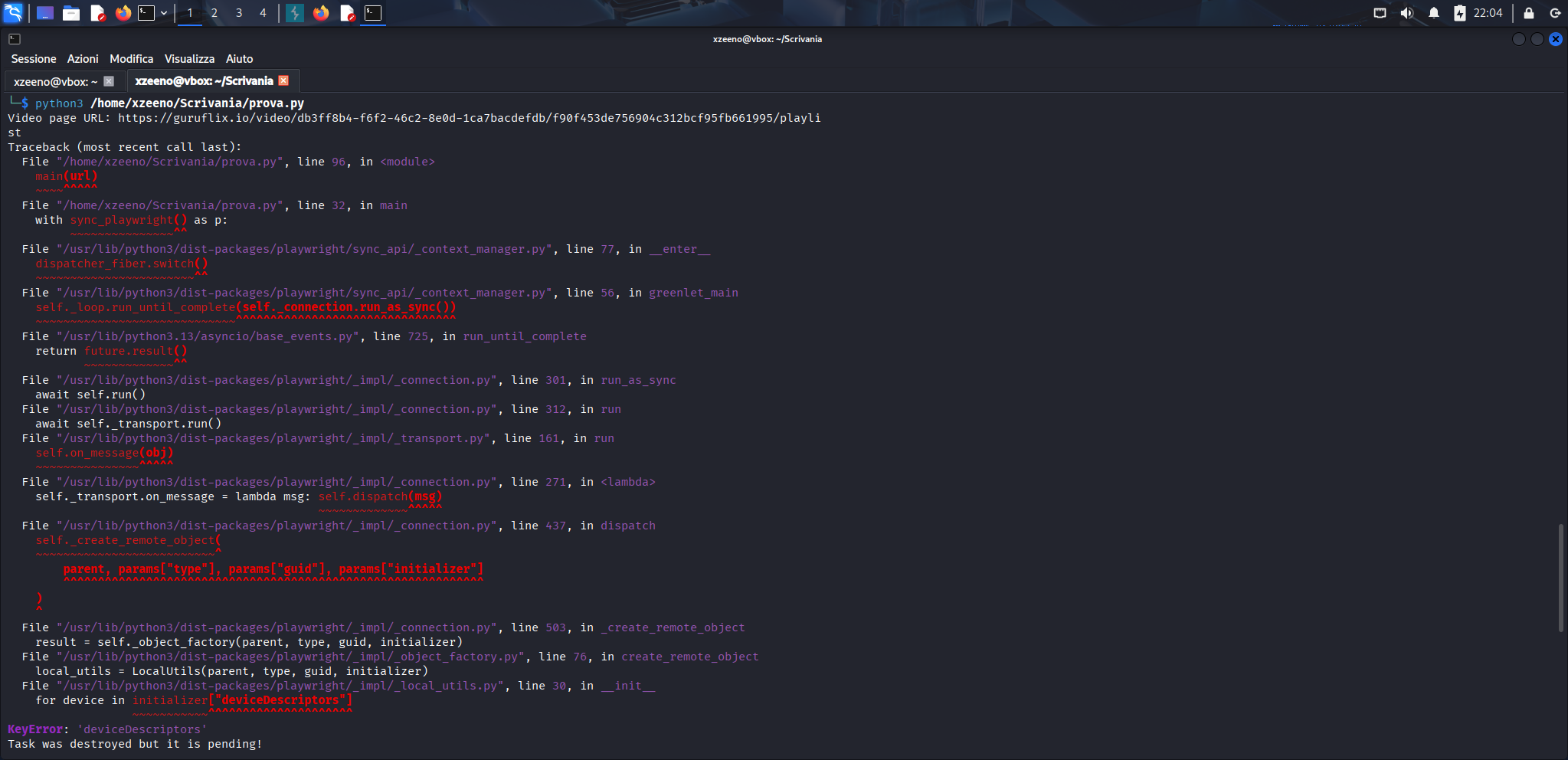Switch to workspace 4

pos(263,13)
